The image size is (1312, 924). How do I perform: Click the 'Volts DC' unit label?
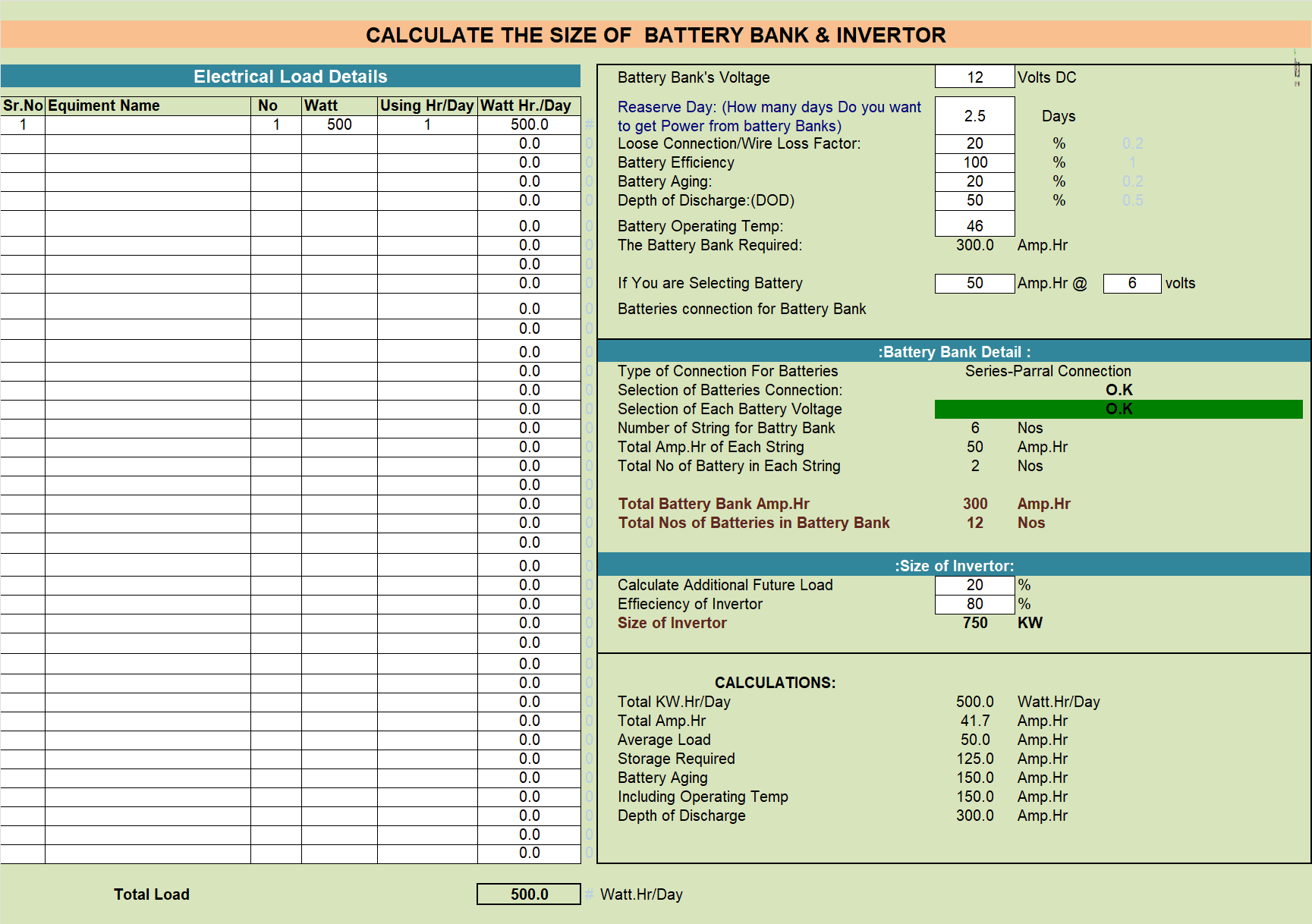[1046, 77]
